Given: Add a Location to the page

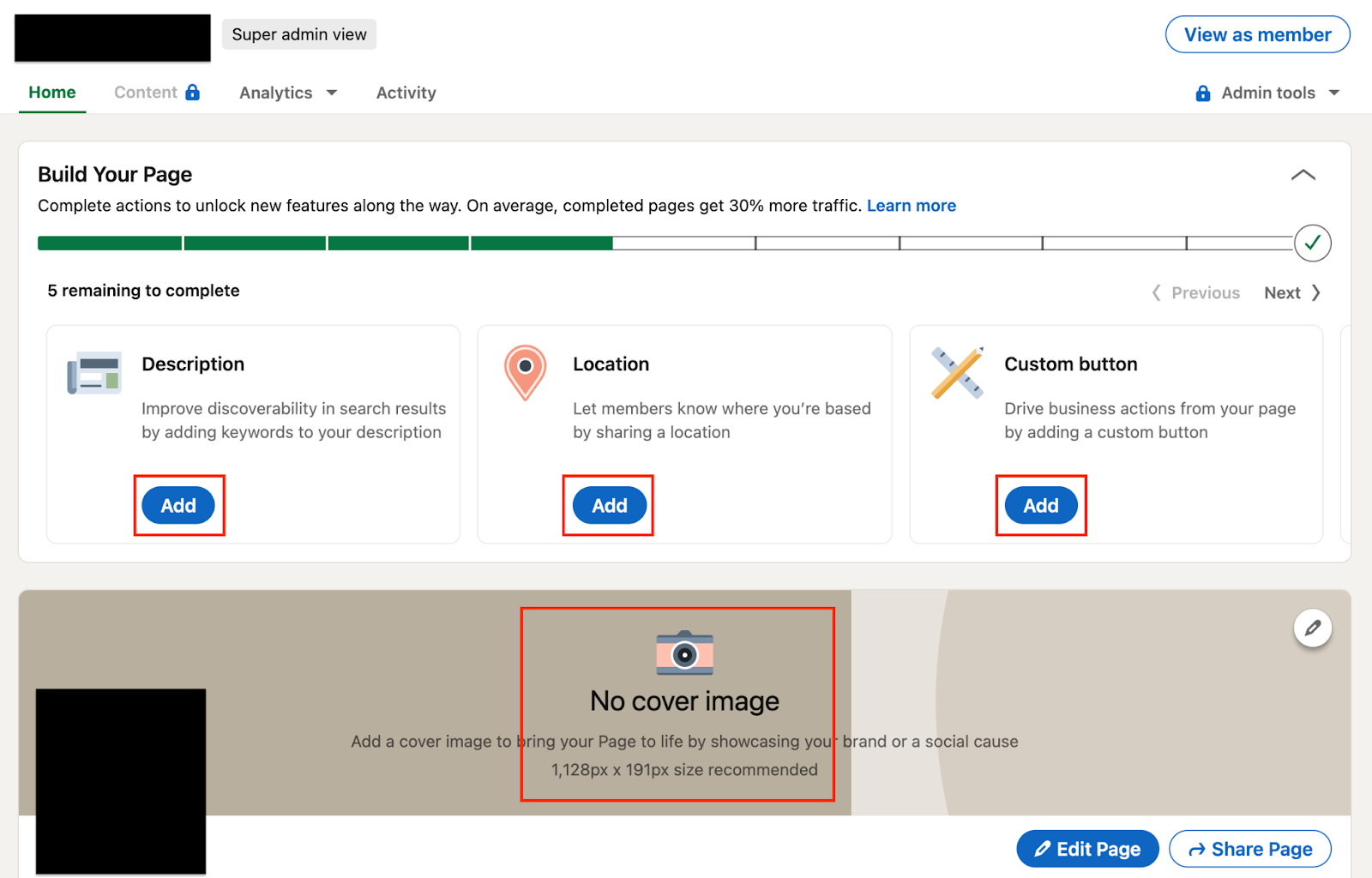Looking at the screenshot, I should (x=610, y=506).
